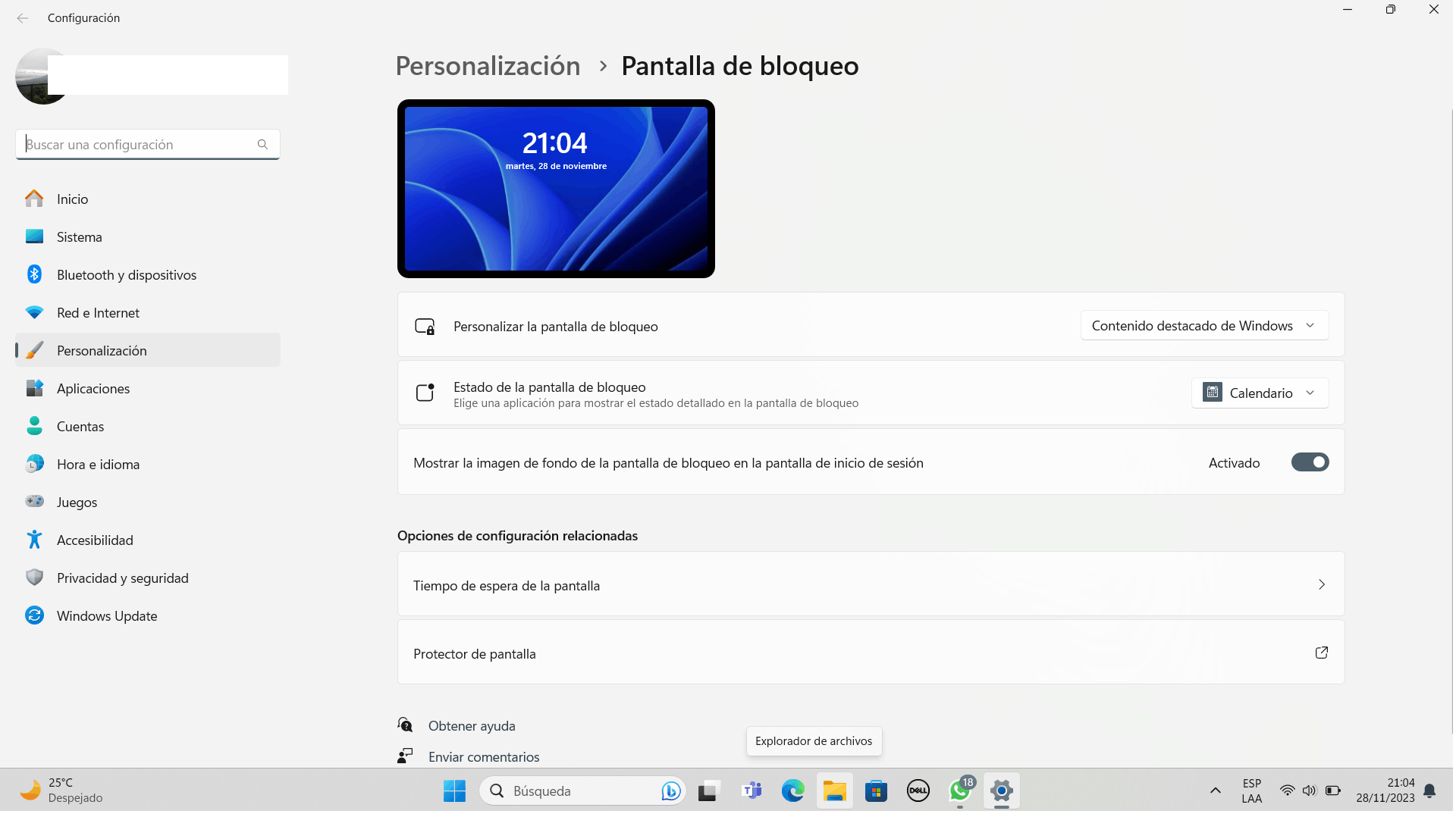Launch Microsoft Store from the taskbar
The height and width of the screenshot is (814, 1456).
876,791
